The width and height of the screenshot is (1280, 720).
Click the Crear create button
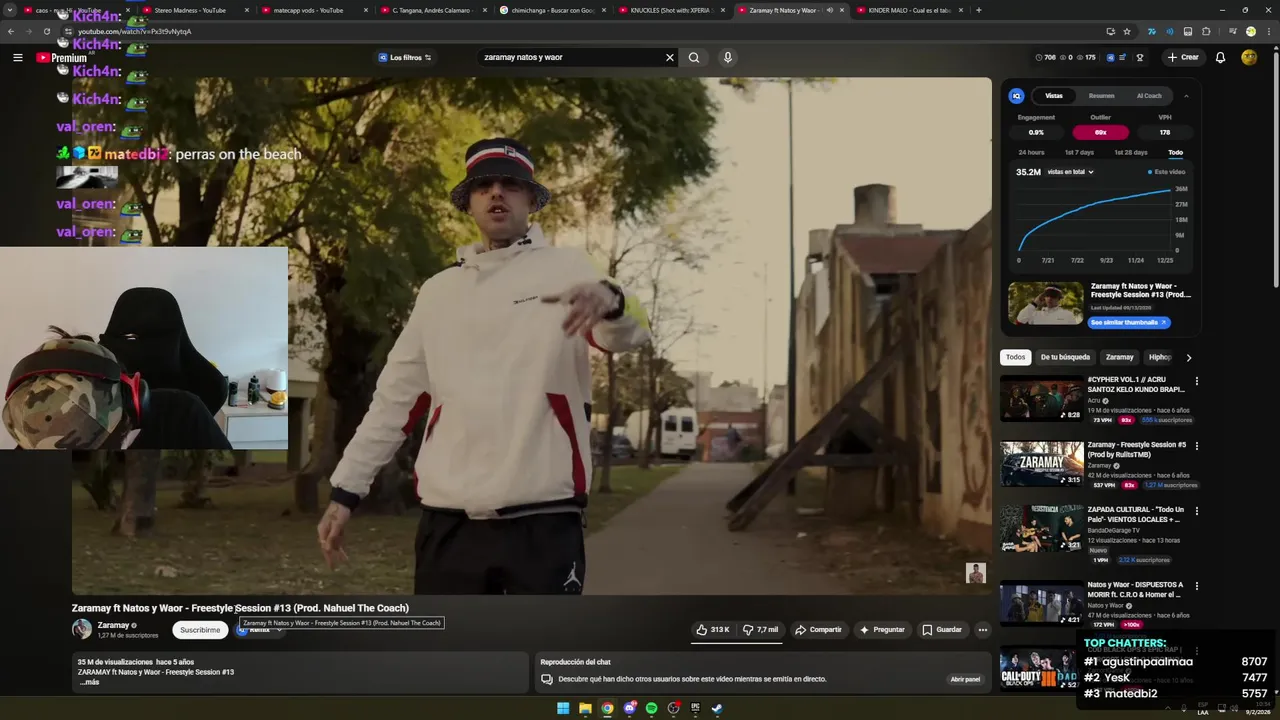tap(1183, 57)
